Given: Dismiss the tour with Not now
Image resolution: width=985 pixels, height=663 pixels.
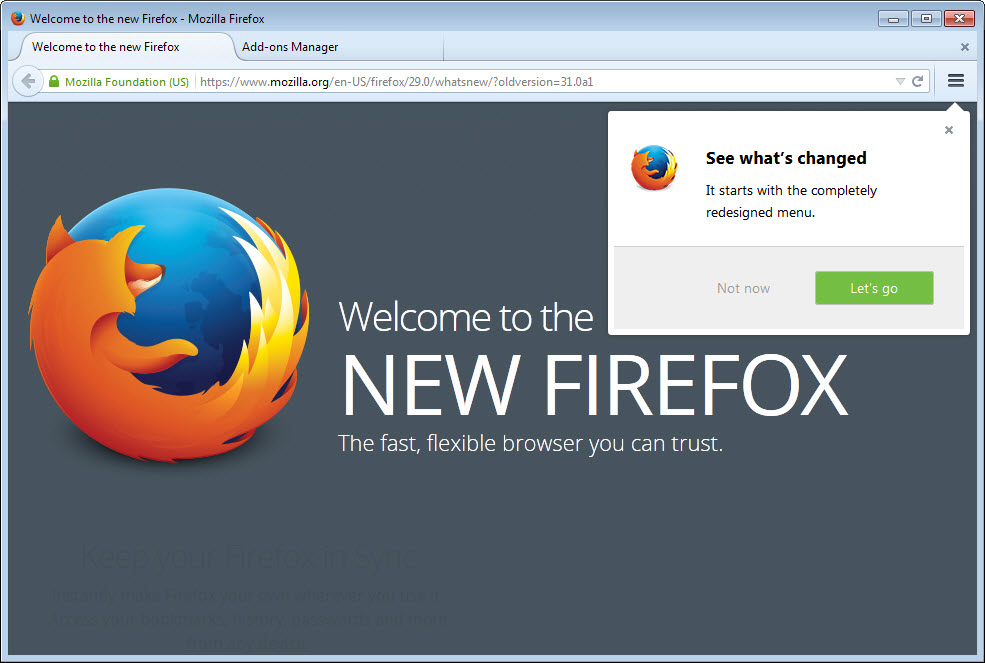Looking at the screenshot, I should tap(743, 288).
